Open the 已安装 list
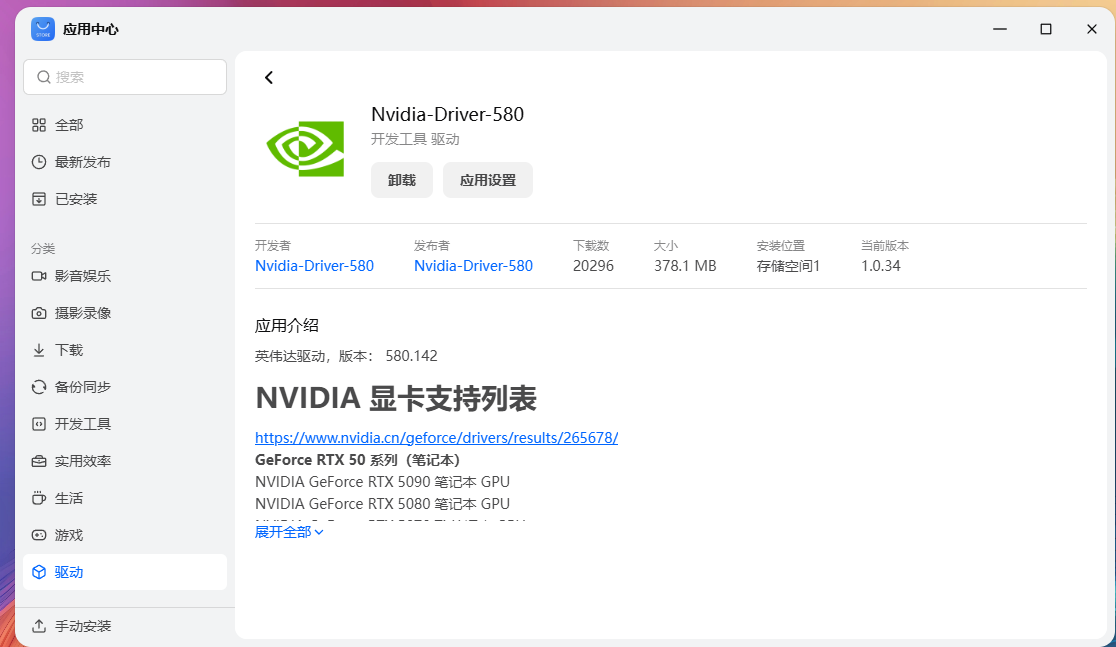This screenshot has width=1116, height=647. click(125, 199)
